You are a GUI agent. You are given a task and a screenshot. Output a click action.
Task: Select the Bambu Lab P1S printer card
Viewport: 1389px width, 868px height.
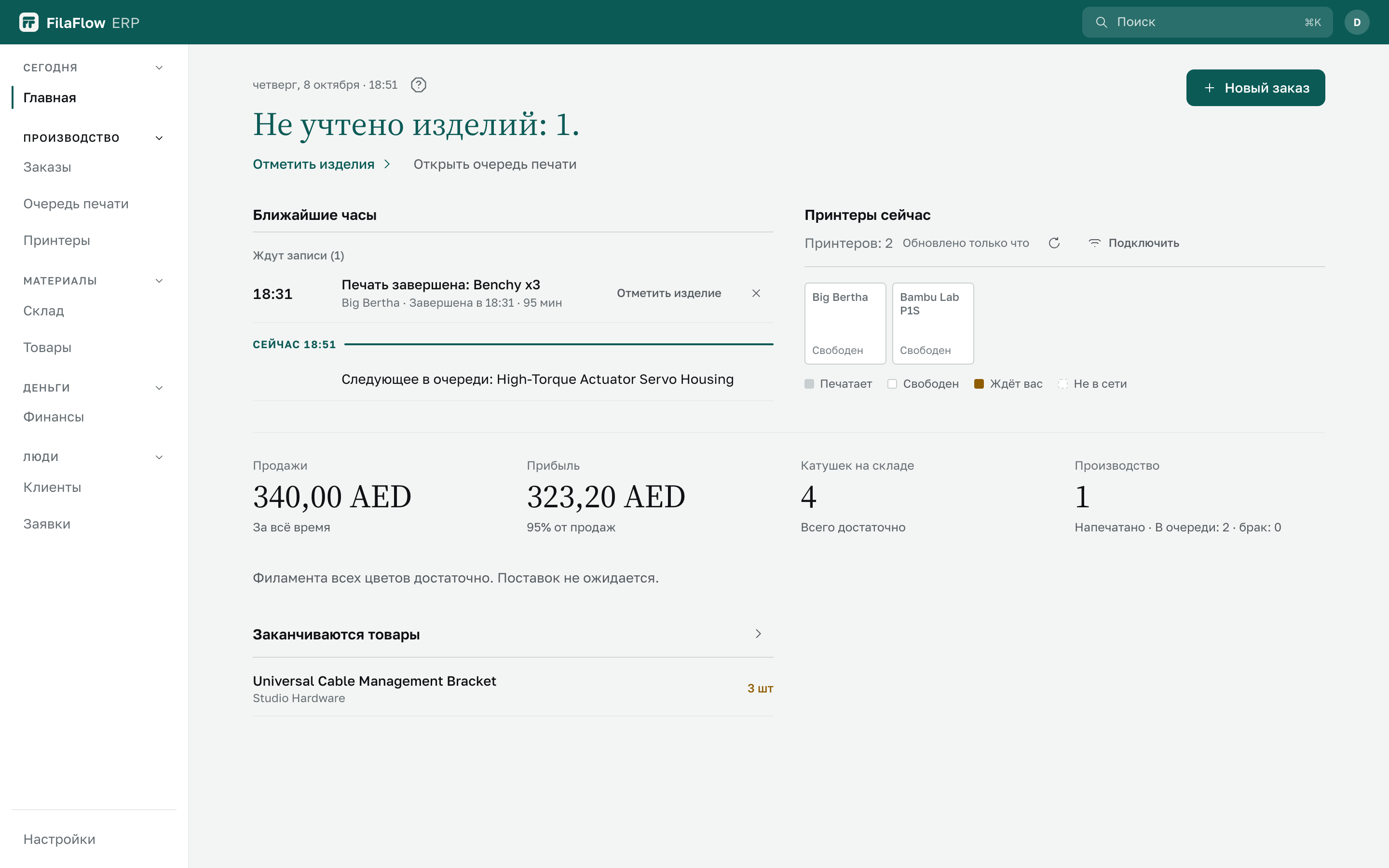point(933,323)
